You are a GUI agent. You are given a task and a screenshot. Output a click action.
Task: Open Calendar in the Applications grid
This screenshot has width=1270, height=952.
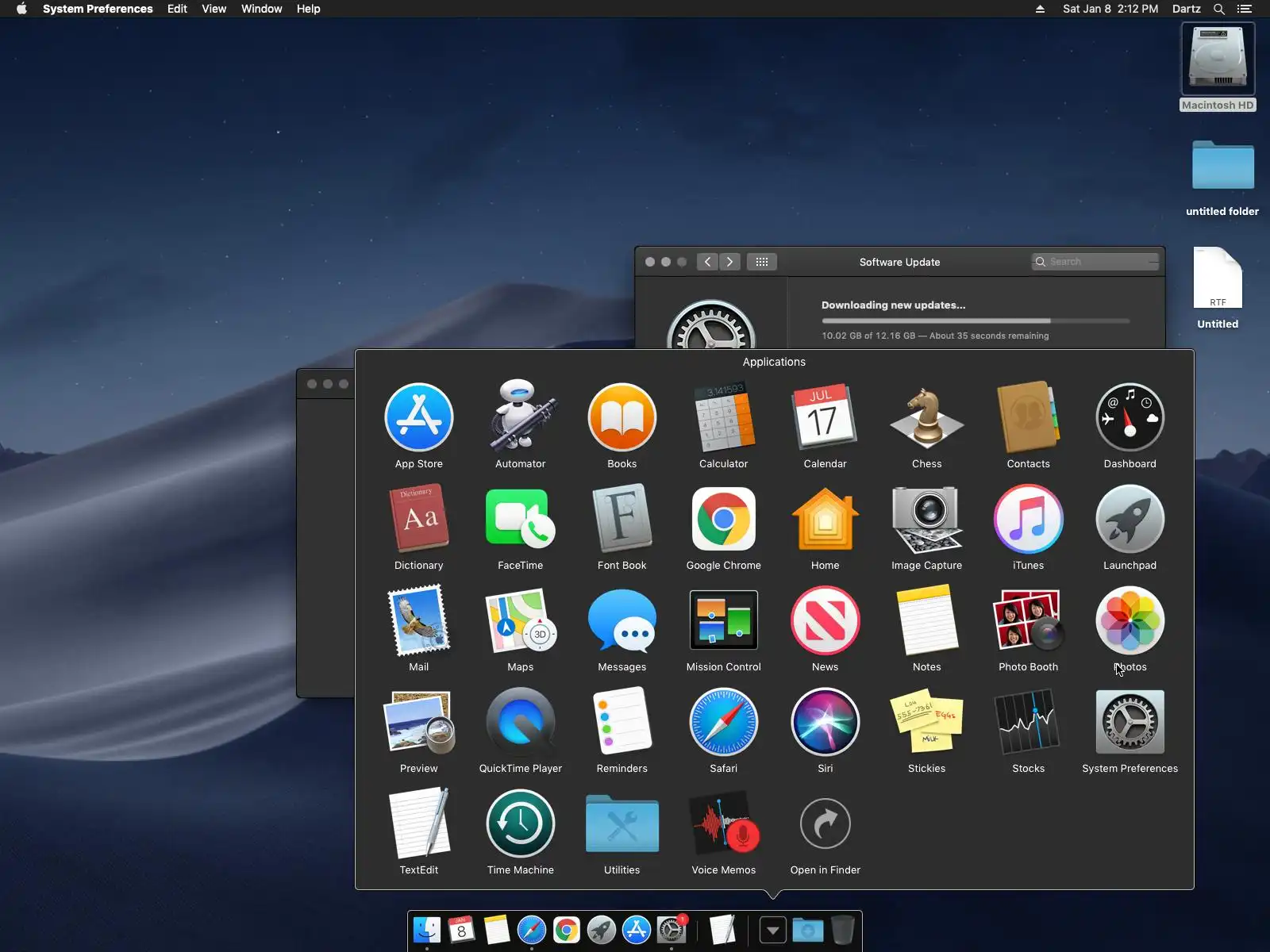825,418
